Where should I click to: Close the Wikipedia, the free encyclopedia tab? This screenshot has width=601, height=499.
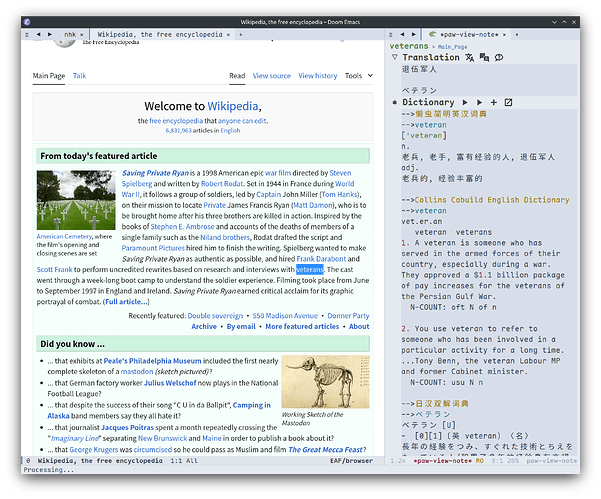point(228,35)
